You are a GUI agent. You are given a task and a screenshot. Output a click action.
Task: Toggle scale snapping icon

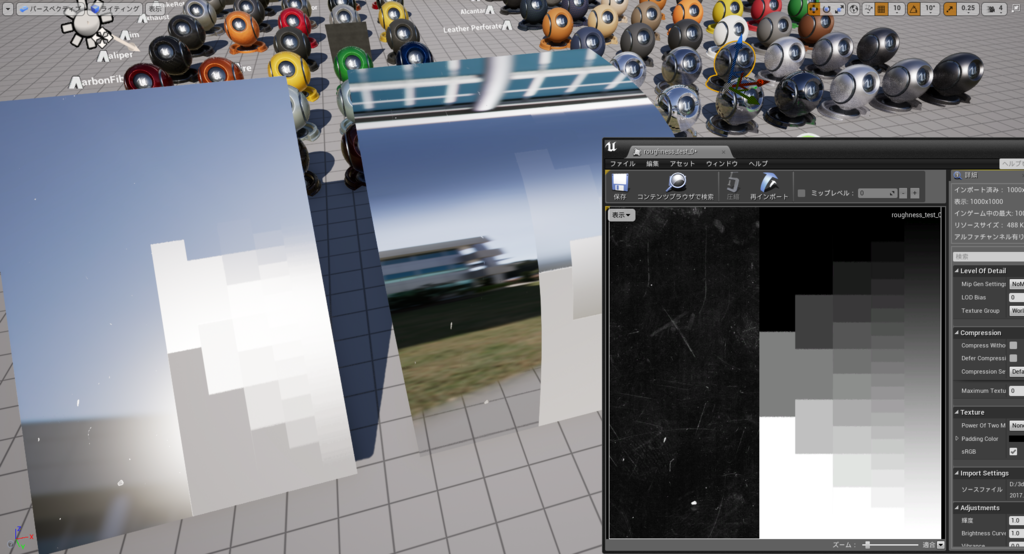(x=950, y=9)
